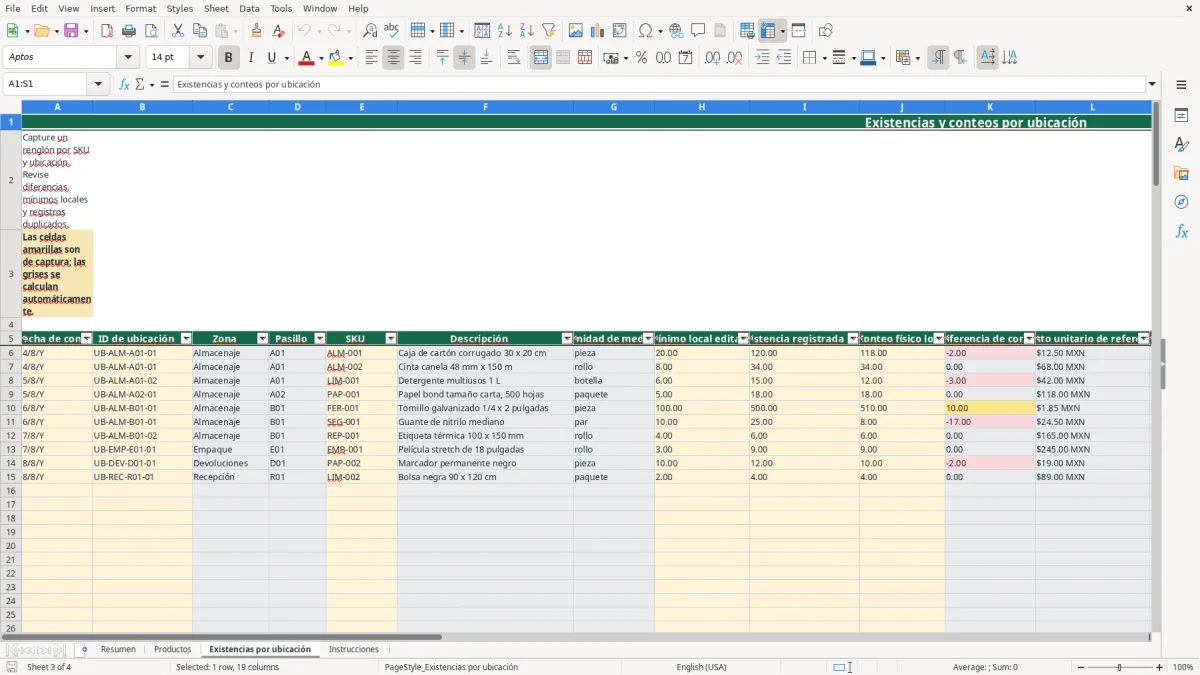Switch to the Productos sheet tab
The height and width of the screenshot is (675, 1200).
coord(172,649)
